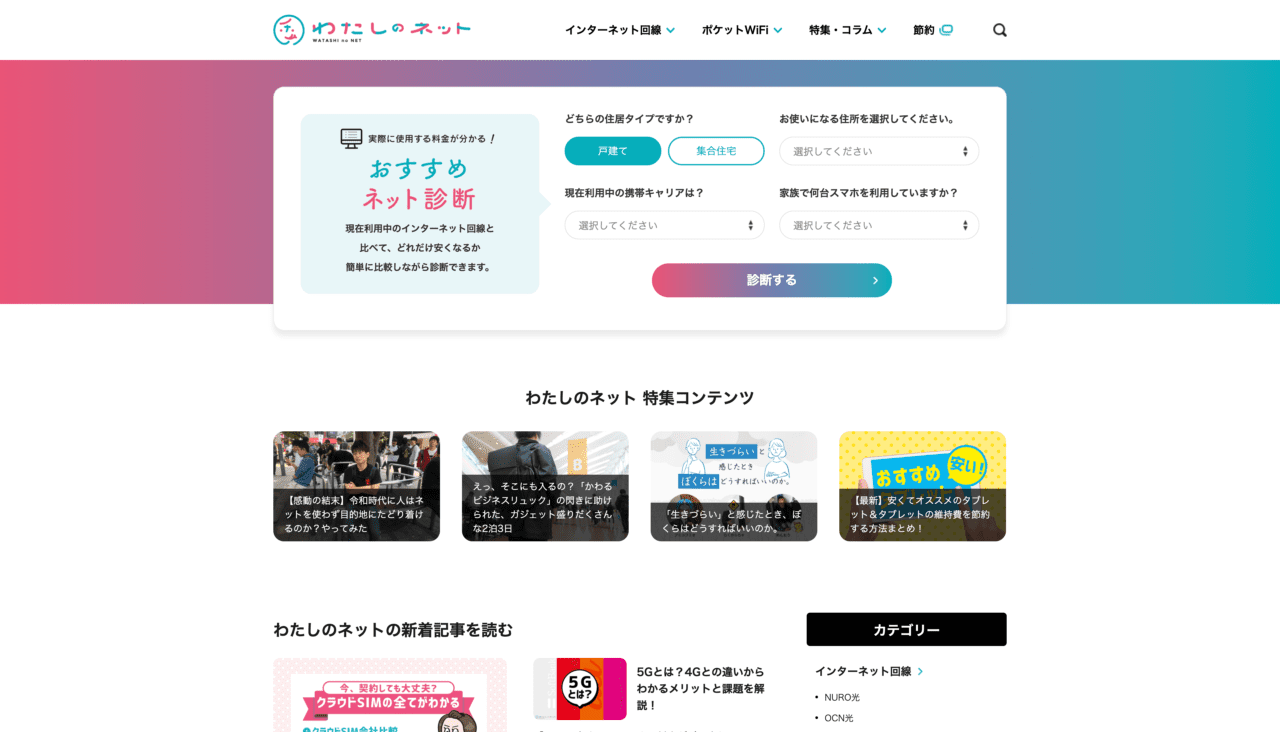The height and width of the screenshot is (732, 1280).
Task: Select the 集合住宅 housing type
Action: click(716, 151)
